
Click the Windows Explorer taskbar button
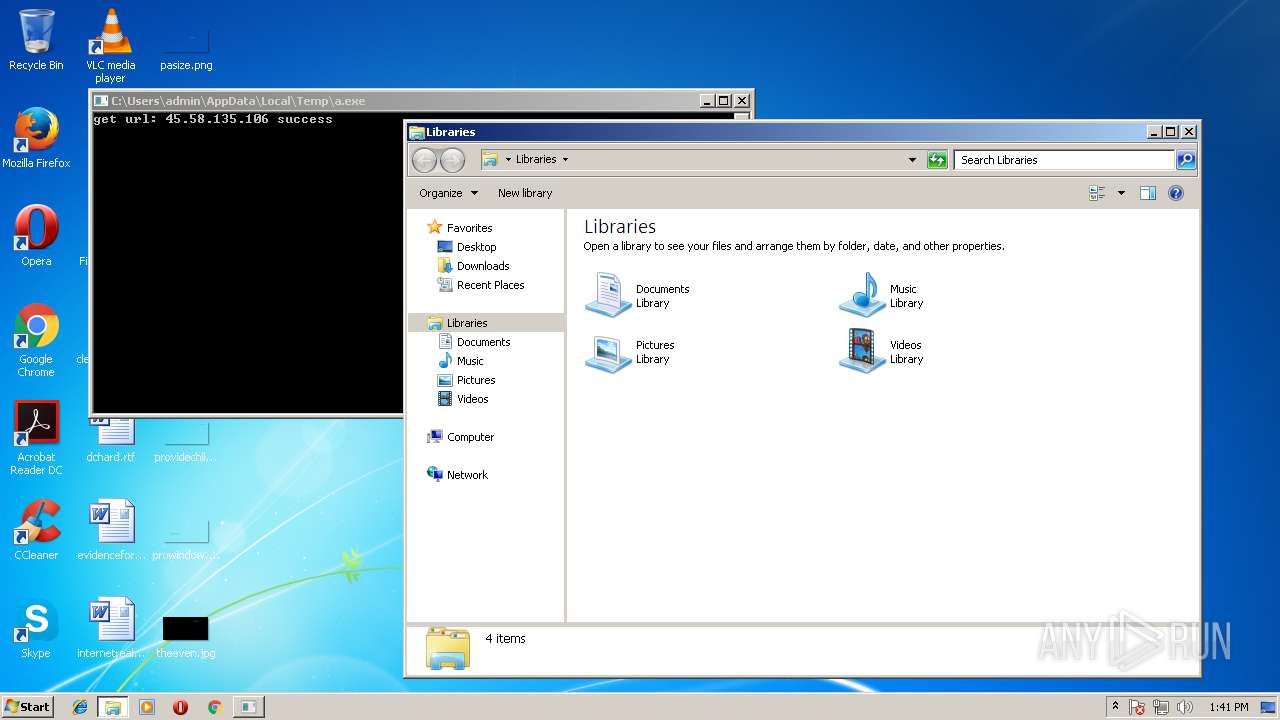point(113,707)
